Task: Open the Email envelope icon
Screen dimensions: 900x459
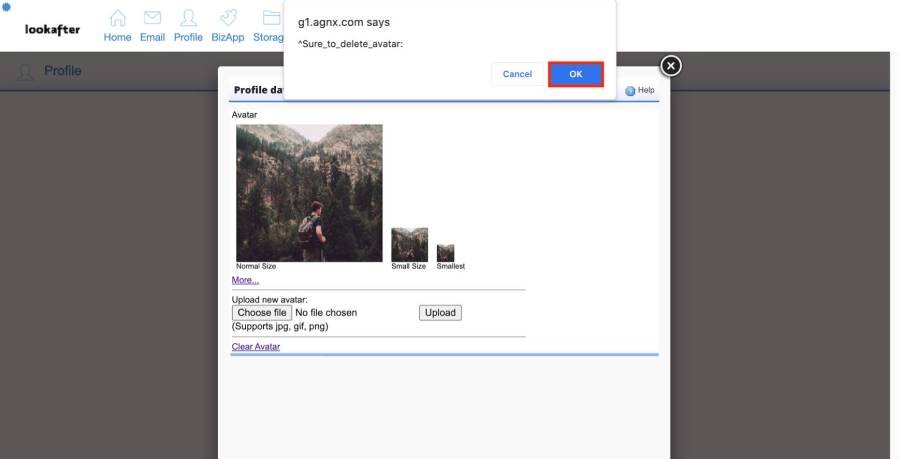Action: coord(152,19)
